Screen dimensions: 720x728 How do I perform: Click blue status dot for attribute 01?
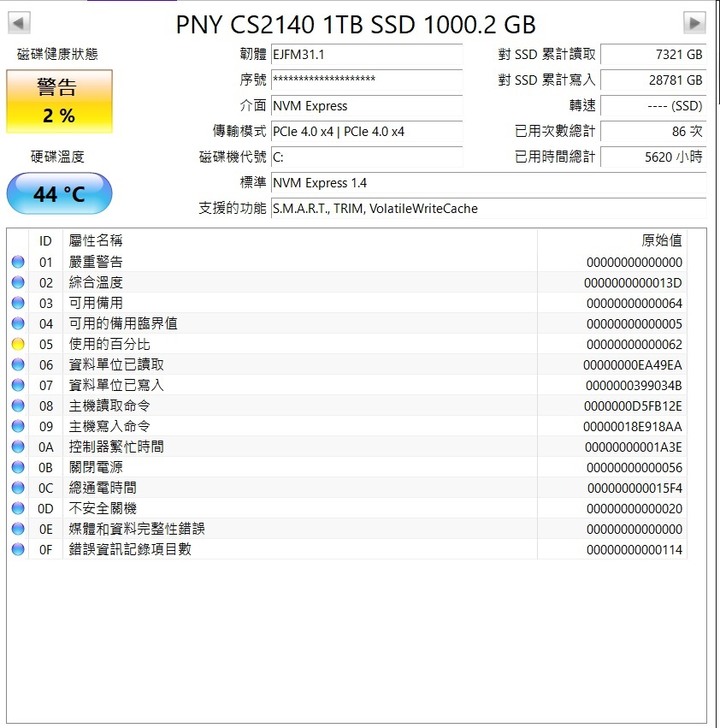point(18,262)
